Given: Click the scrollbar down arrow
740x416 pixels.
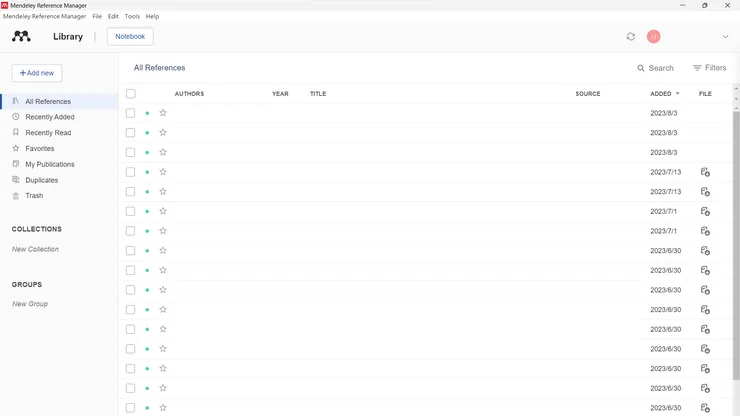Looking at the screenshot, I should point(736,99).
